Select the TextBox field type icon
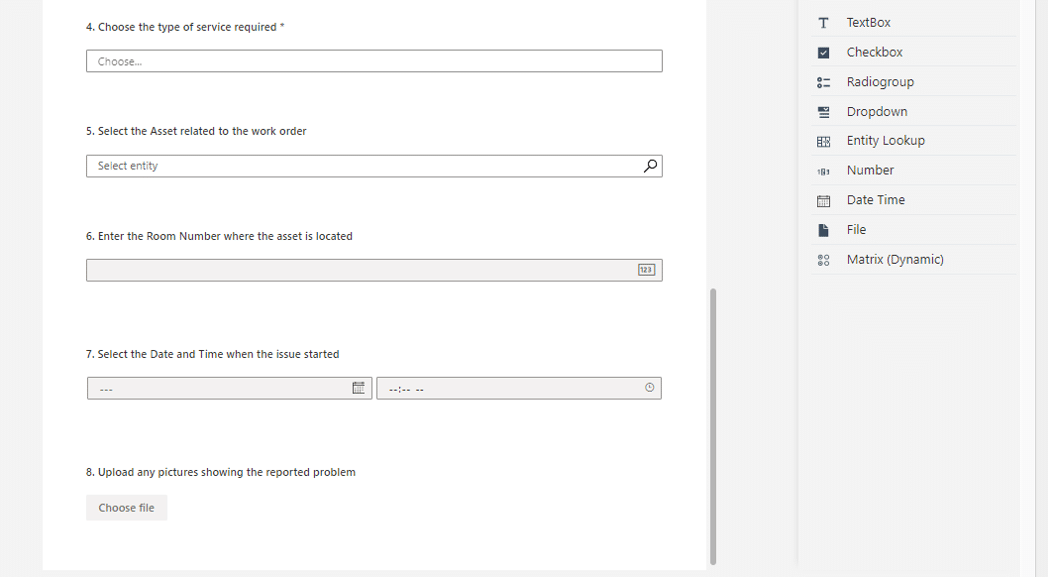 823,22
